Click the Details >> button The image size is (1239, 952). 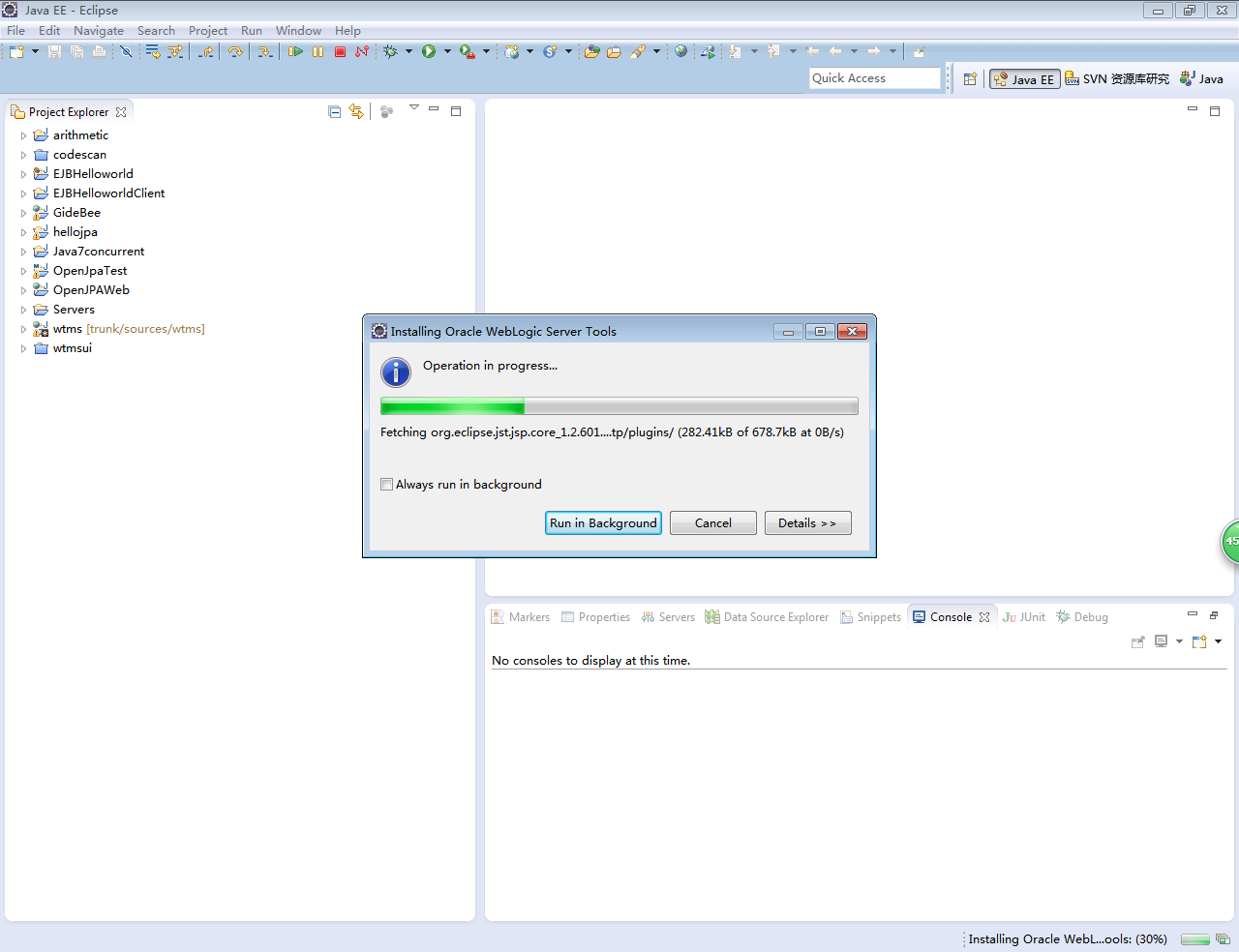tap(808, 523)
